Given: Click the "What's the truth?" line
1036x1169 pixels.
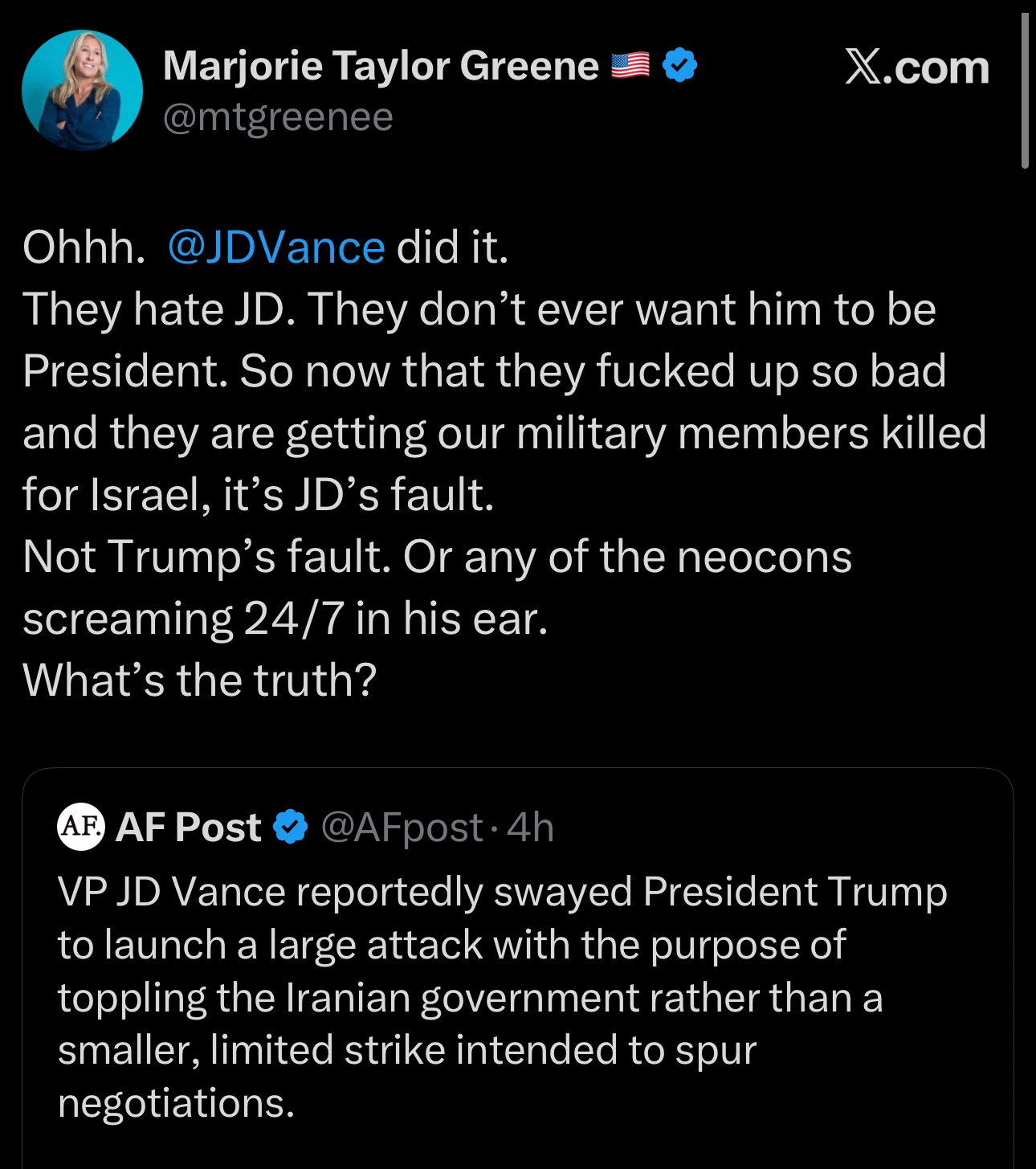Looking at the screenshot, I should point(199,681).
